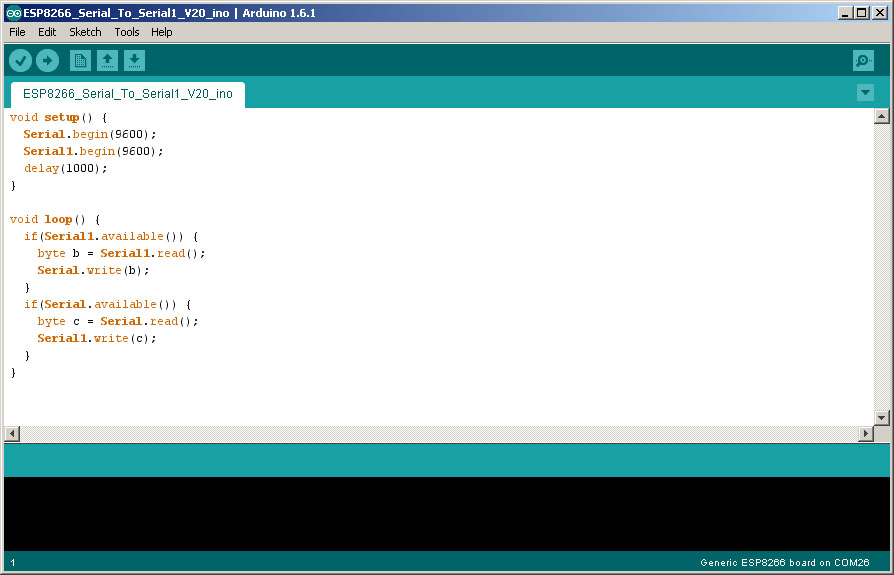Maximize the Arduino window

click(862, 13)
